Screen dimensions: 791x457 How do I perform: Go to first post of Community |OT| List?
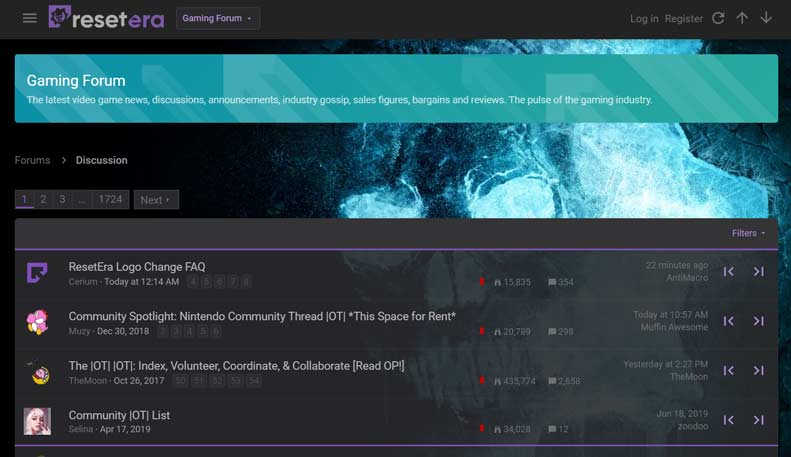tap(728, 420)
